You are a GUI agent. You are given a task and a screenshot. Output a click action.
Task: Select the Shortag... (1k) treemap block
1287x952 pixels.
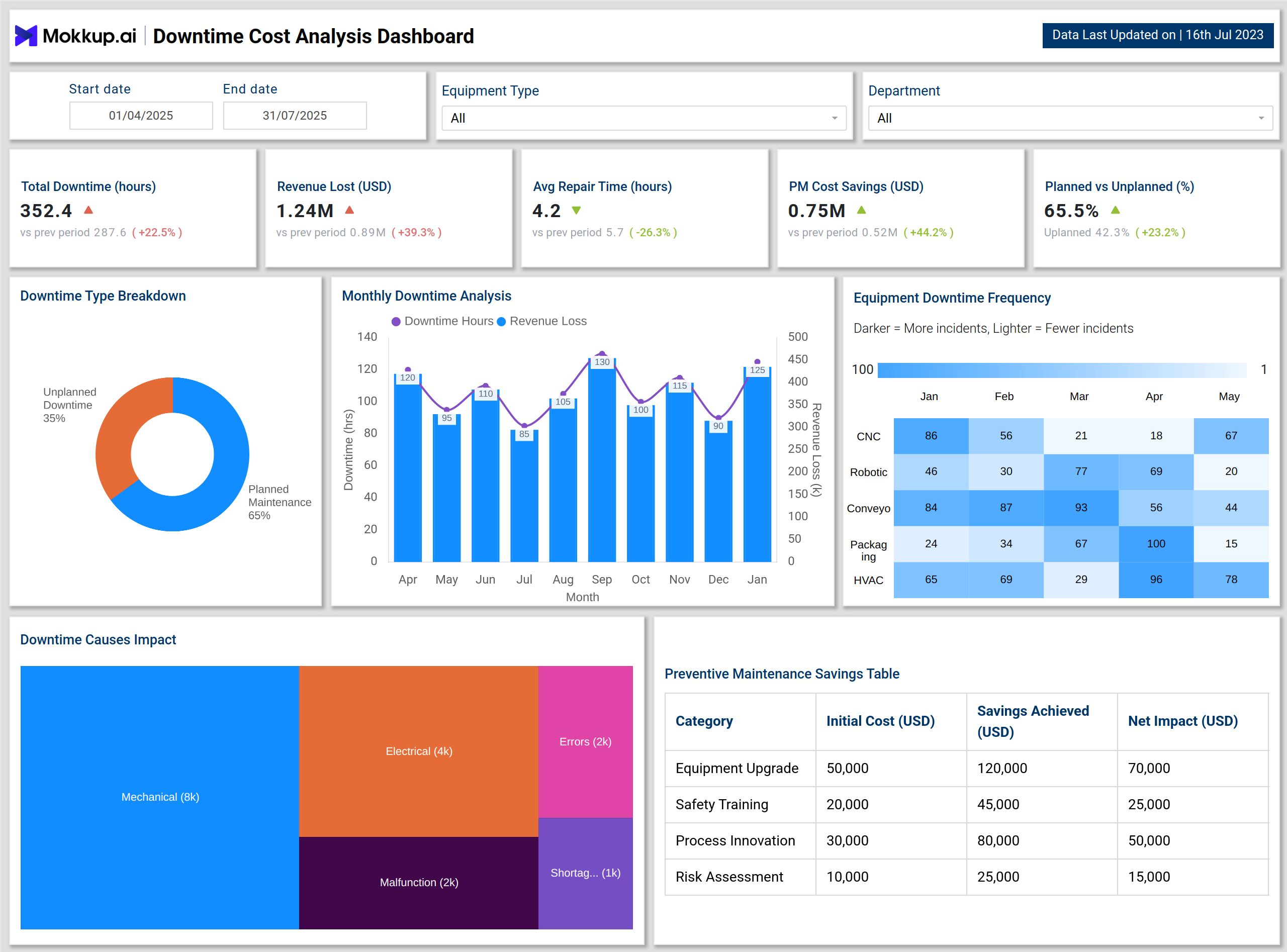coord(586,874)
